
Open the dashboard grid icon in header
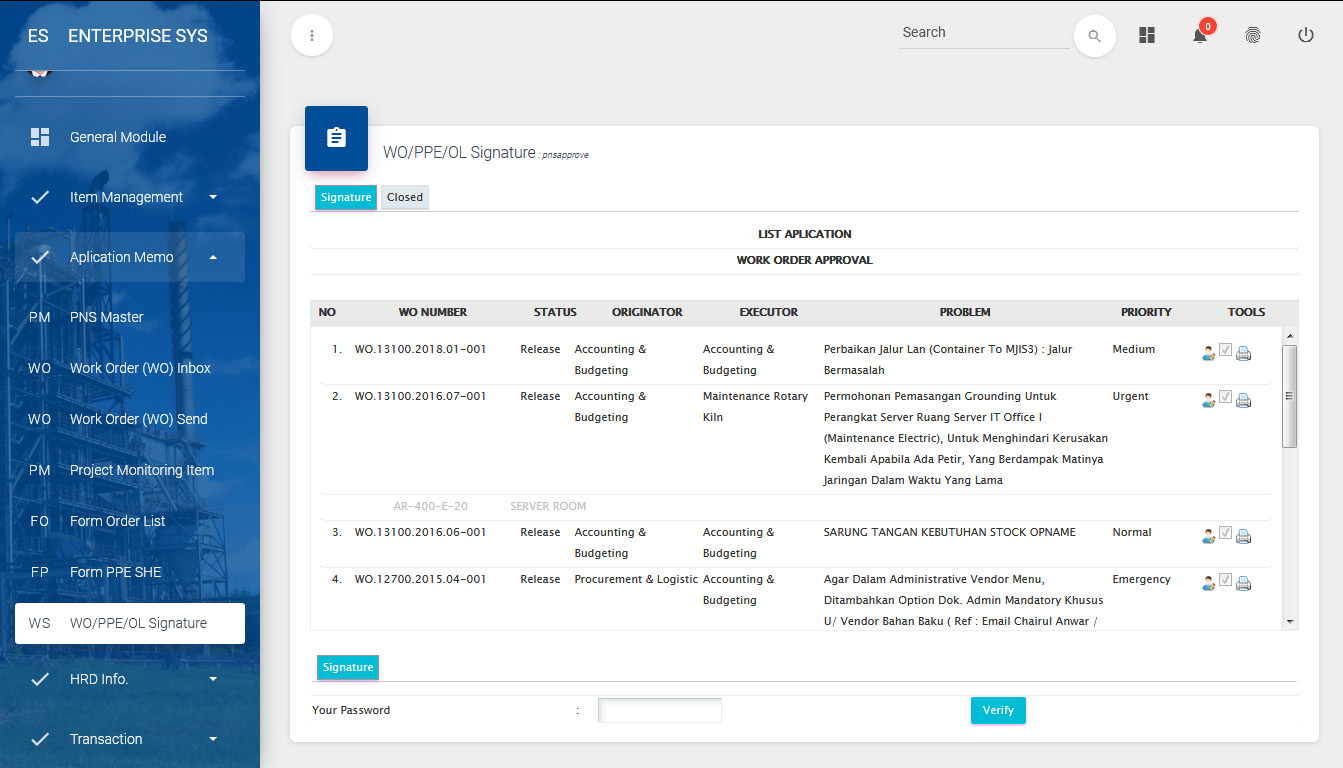[x=1147, y=36]
